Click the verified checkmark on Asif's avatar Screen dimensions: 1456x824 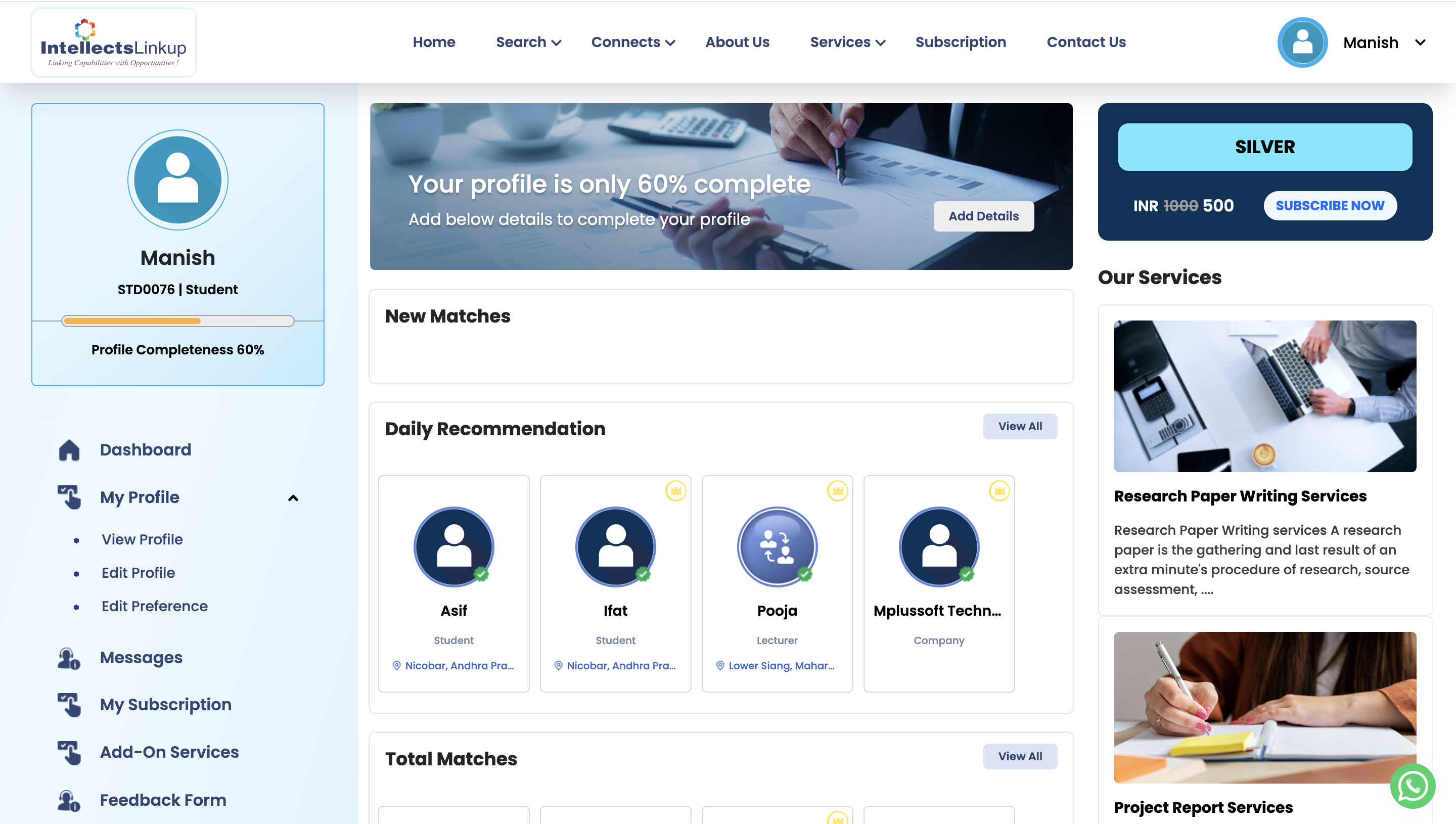[x=482, y=574]
